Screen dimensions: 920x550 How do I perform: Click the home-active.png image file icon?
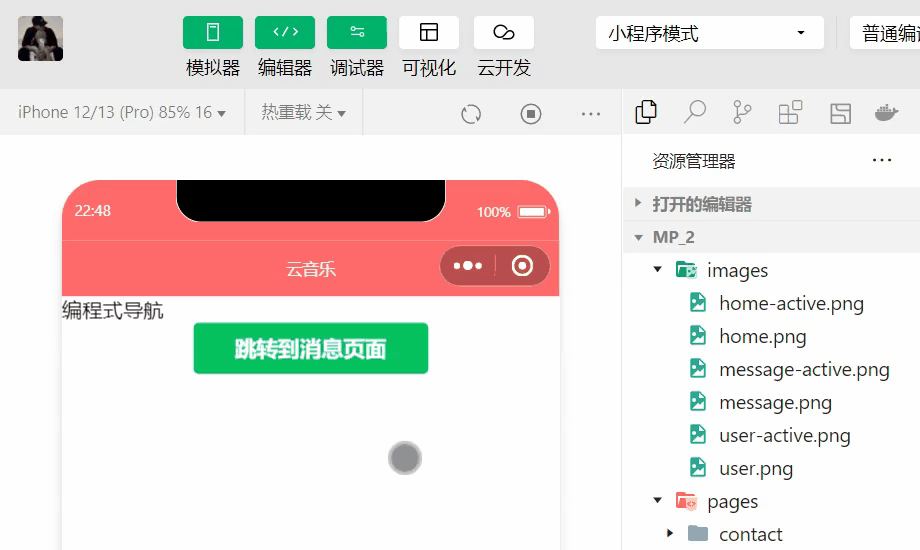698,302
